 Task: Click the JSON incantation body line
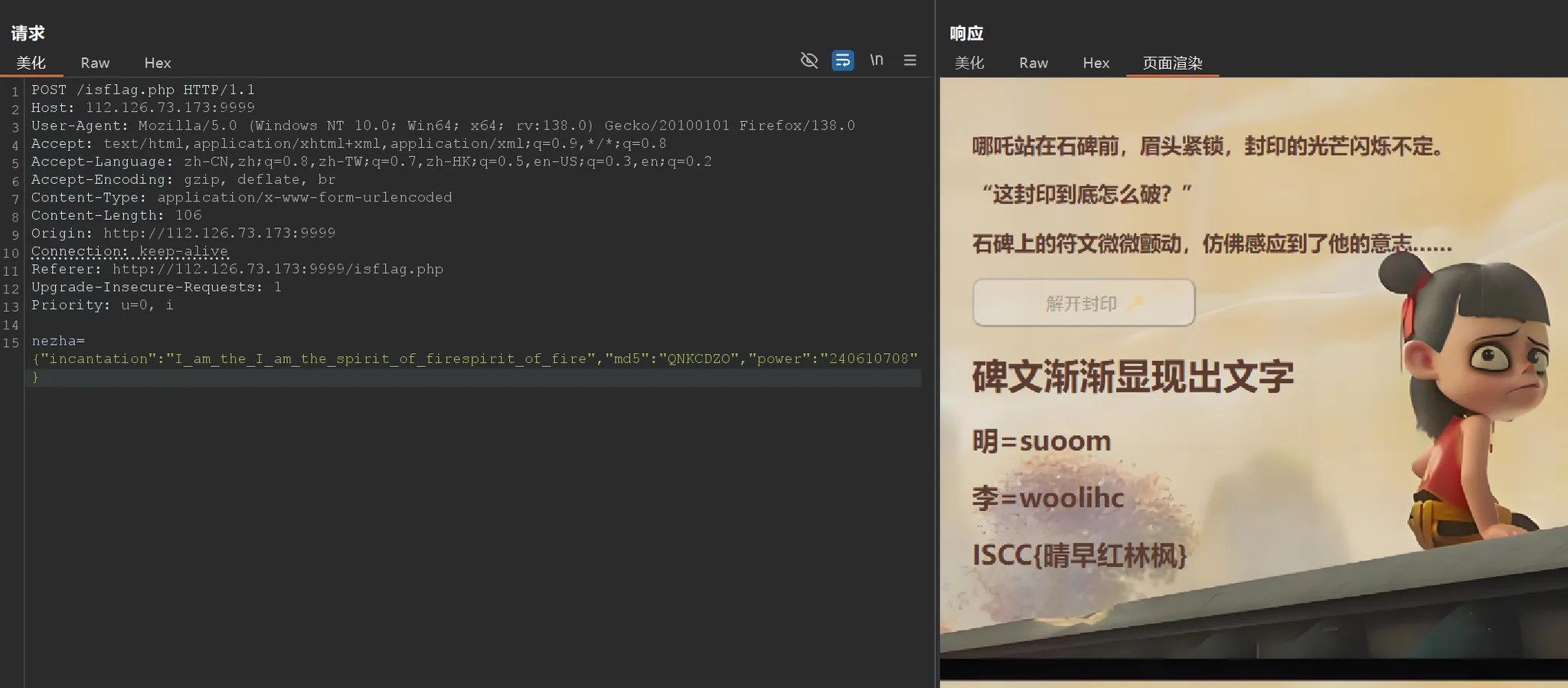coord(475,359)
